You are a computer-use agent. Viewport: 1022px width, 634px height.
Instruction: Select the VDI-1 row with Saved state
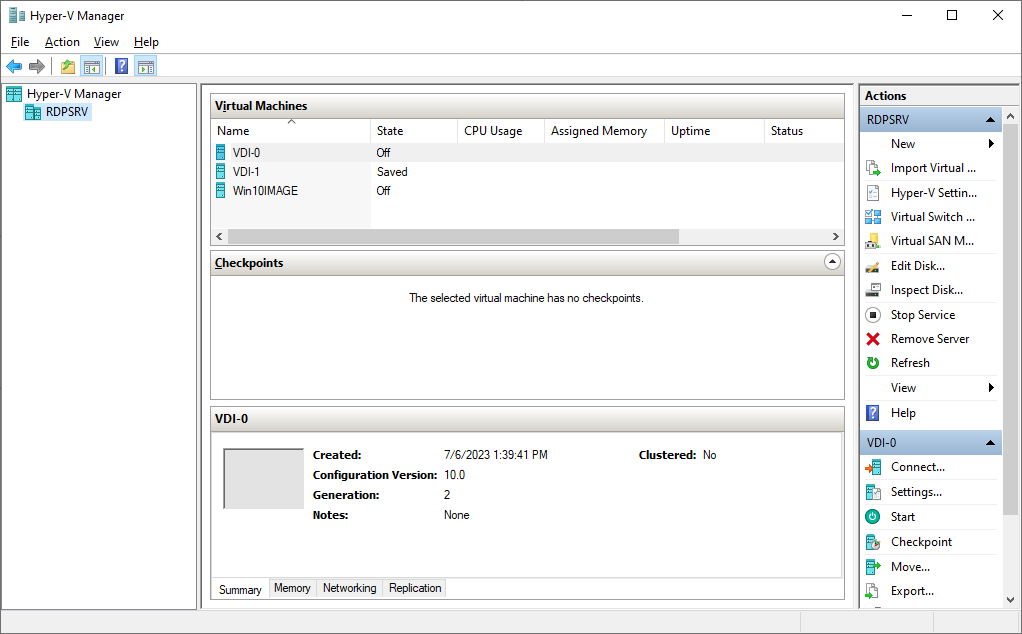pos(527,171)
